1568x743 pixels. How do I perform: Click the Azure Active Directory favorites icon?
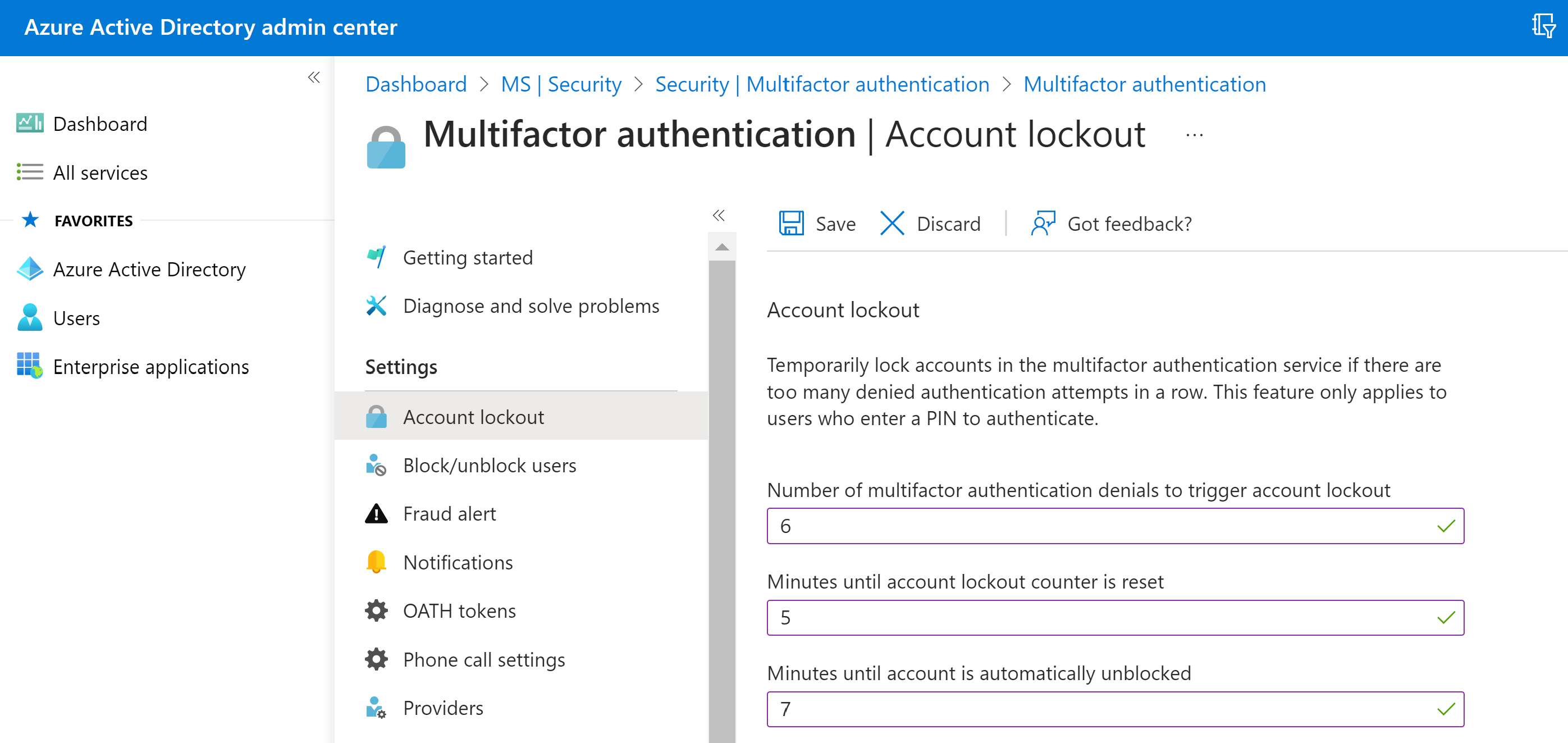tap(29, 268)
